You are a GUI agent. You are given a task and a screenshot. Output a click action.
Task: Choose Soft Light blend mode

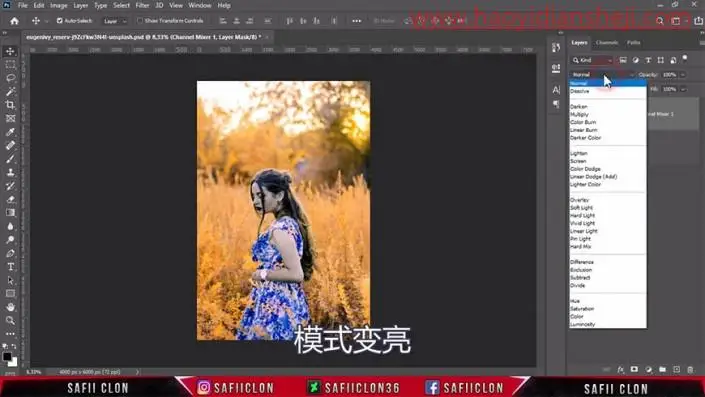[x=581, y=208]
